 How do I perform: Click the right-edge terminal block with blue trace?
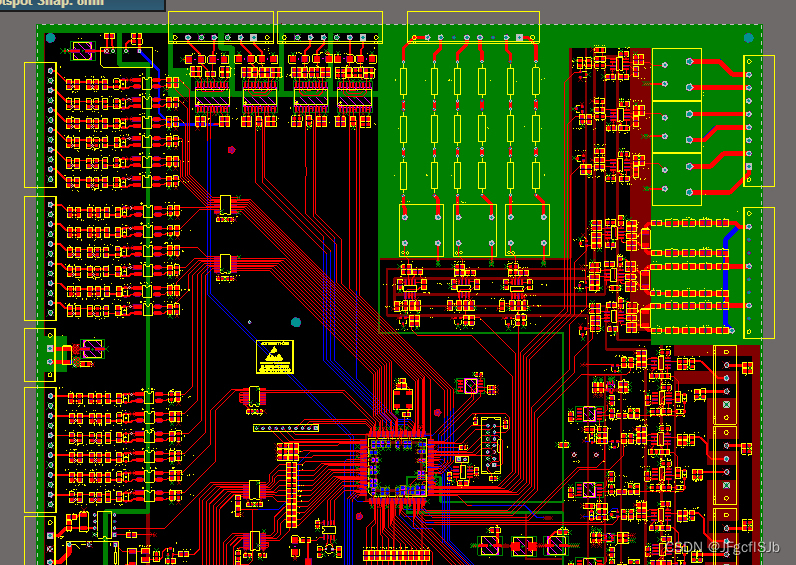click(x=759, y=273)
